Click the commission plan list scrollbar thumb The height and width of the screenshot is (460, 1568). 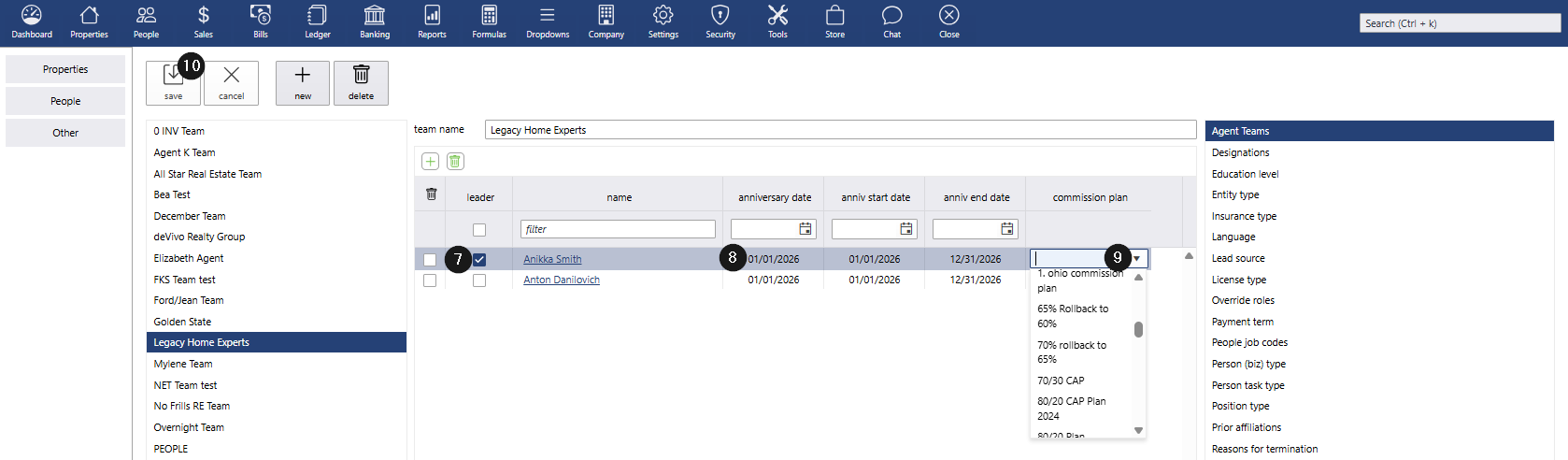pos(1138,329)
